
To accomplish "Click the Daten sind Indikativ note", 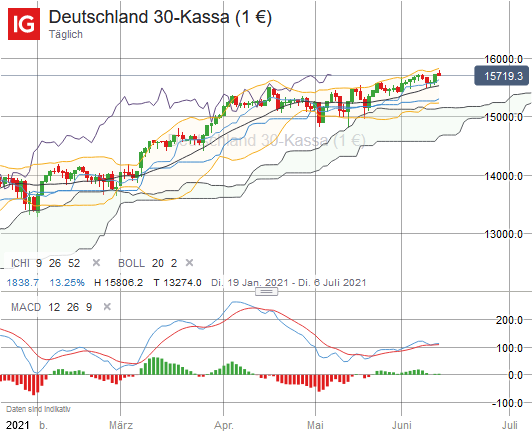I will coord(38,409).
